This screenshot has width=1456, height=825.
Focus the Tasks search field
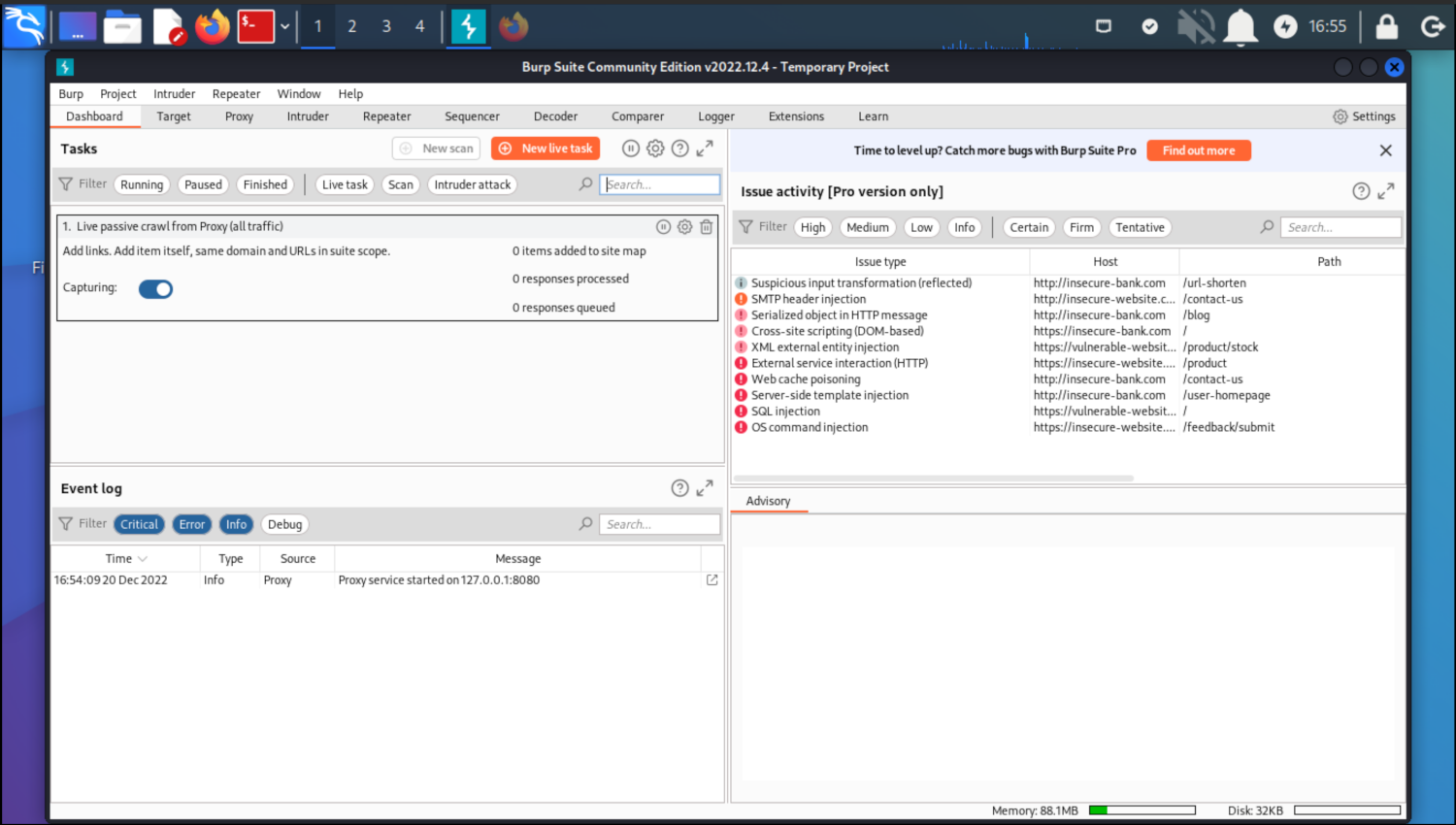pos(660,184)
